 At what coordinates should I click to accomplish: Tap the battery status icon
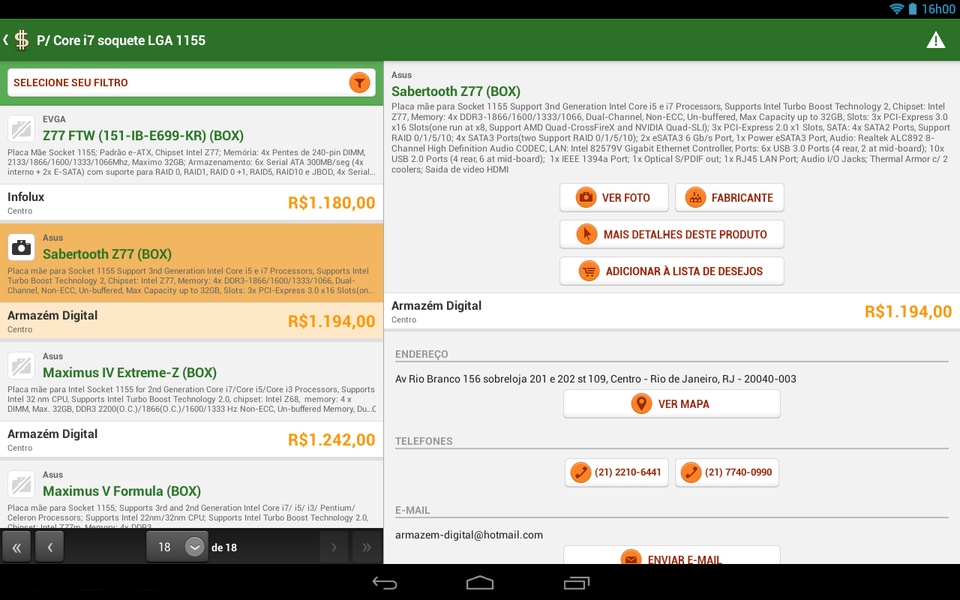coord(913,9)
